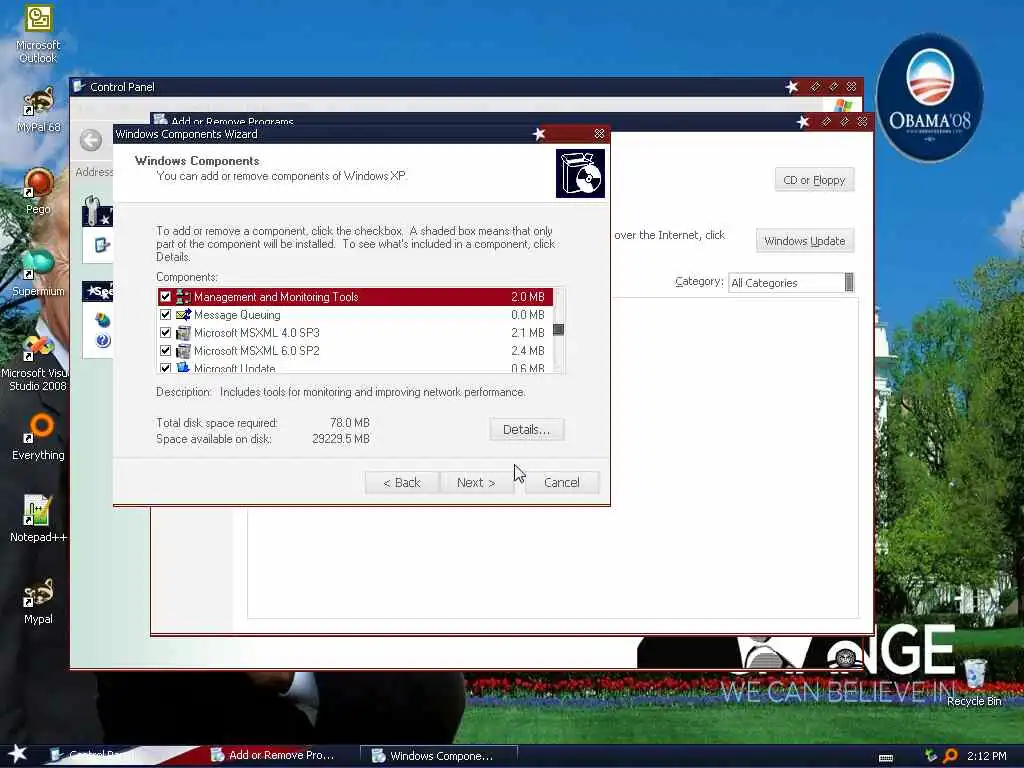This screenshot has width=1024, height=768.
Task: Select the Microsoft Update row text
Action: click(x=234, y=368)
